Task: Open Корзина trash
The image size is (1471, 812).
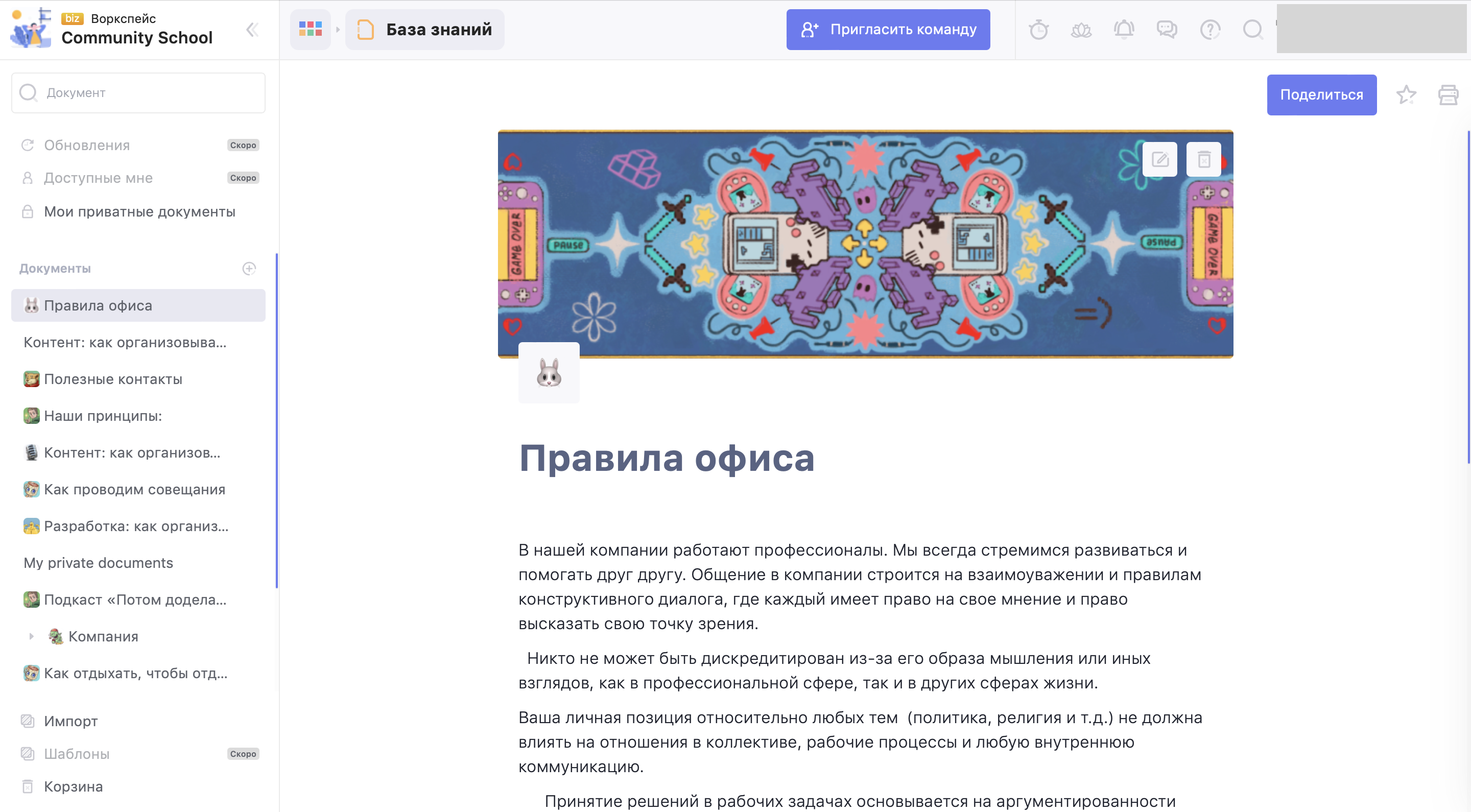Action: (138, 786)
